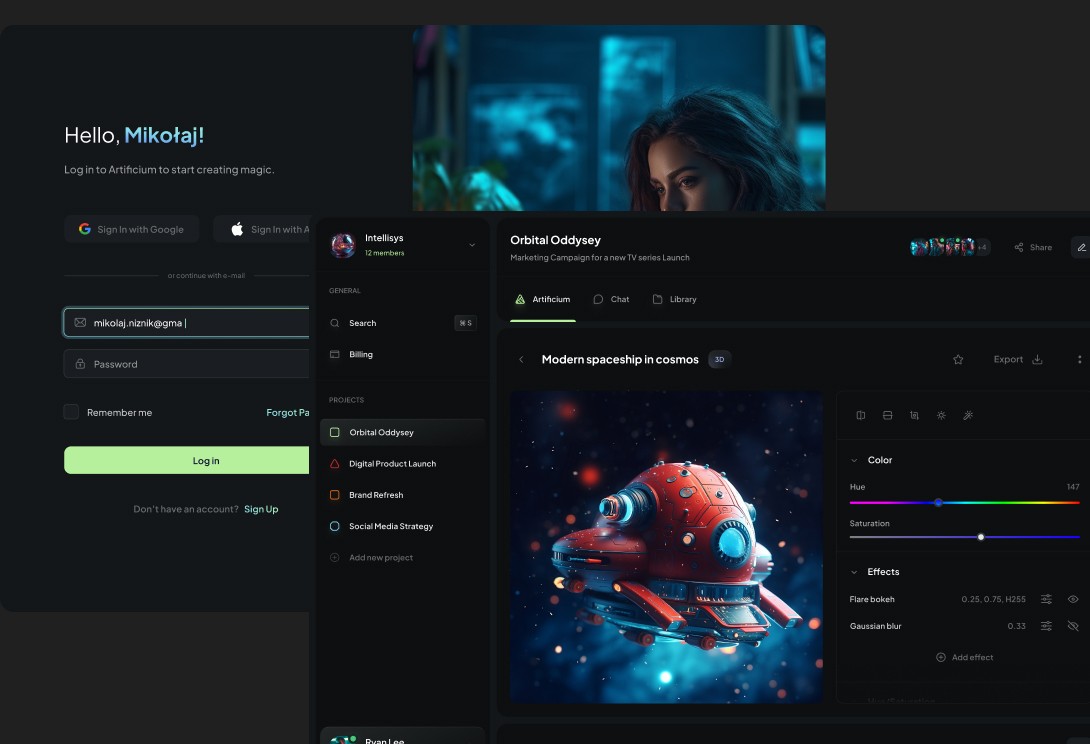Click the Export button
Image resolution: width=1090 pixels, height=744 pixels.
[x=1018, y=359]
